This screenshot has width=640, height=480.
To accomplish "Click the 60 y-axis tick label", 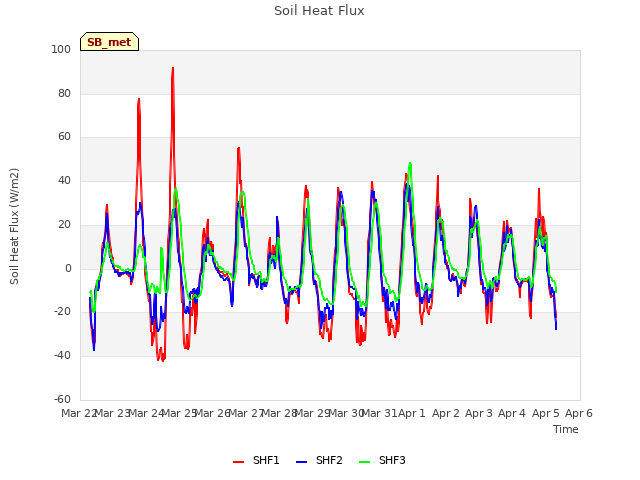I will (x=64, y=137).
